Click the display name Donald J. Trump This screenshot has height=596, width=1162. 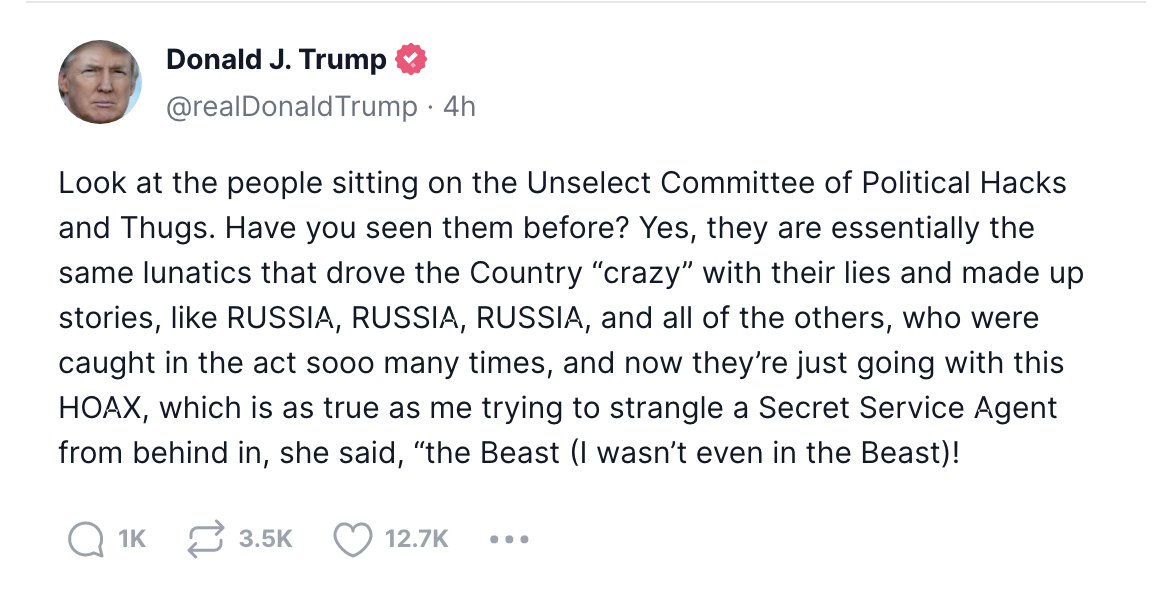pyautogui.click(x=276, y=60)
